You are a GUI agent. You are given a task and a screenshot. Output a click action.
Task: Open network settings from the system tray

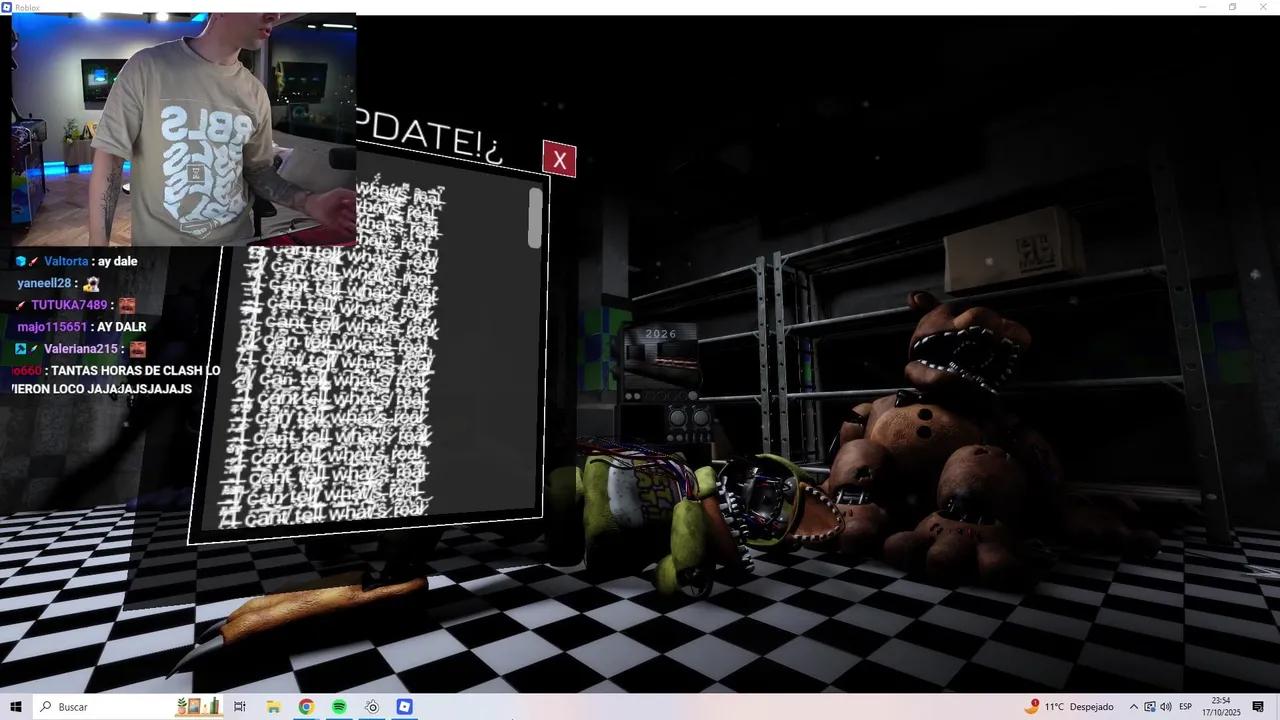(x=1150, y=707)
